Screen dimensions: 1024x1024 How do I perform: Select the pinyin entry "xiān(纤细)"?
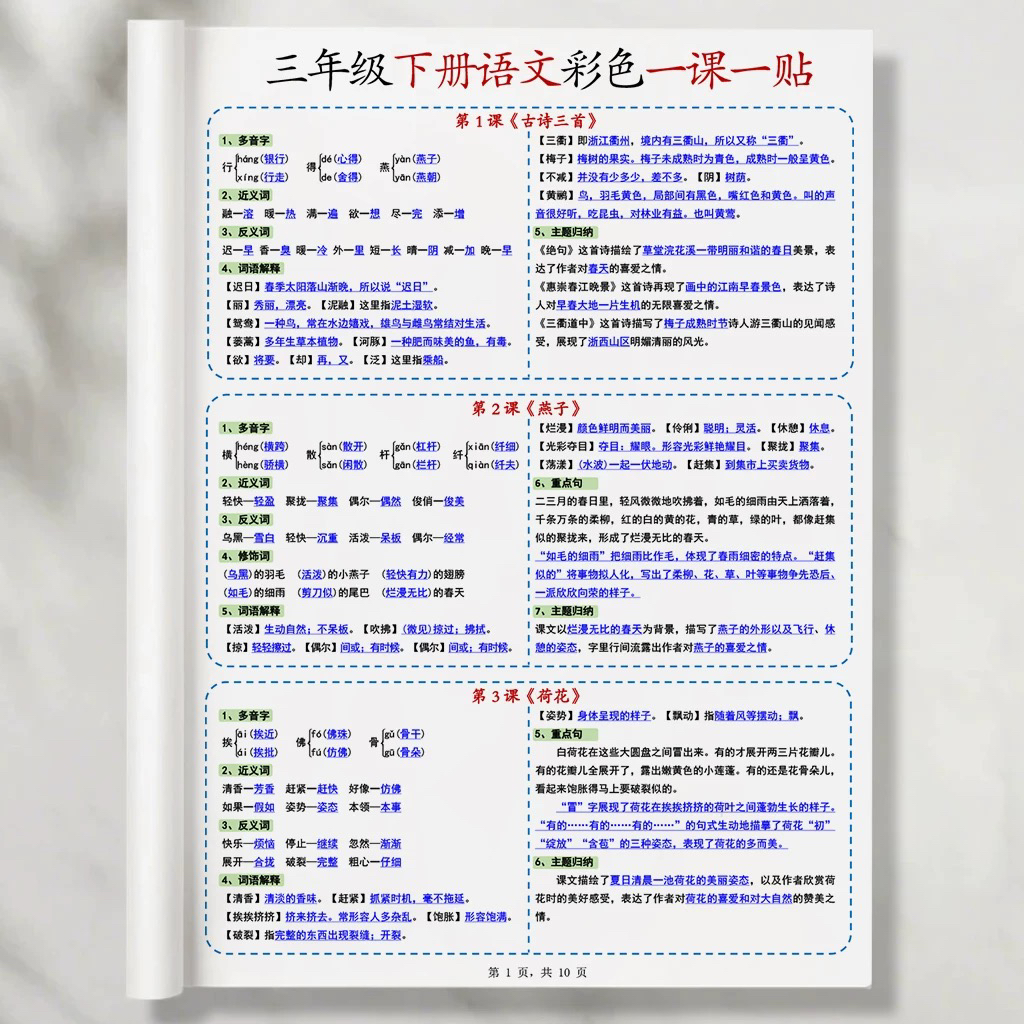pos(493,446)
